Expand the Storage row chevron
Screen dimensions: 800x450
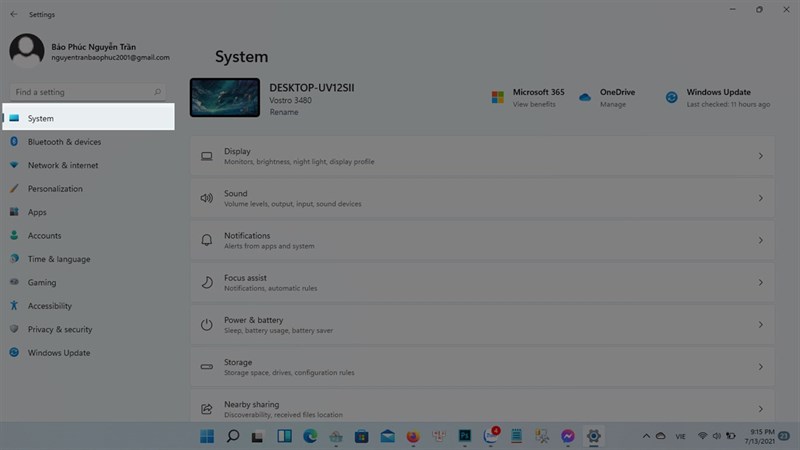pos(760,367)
